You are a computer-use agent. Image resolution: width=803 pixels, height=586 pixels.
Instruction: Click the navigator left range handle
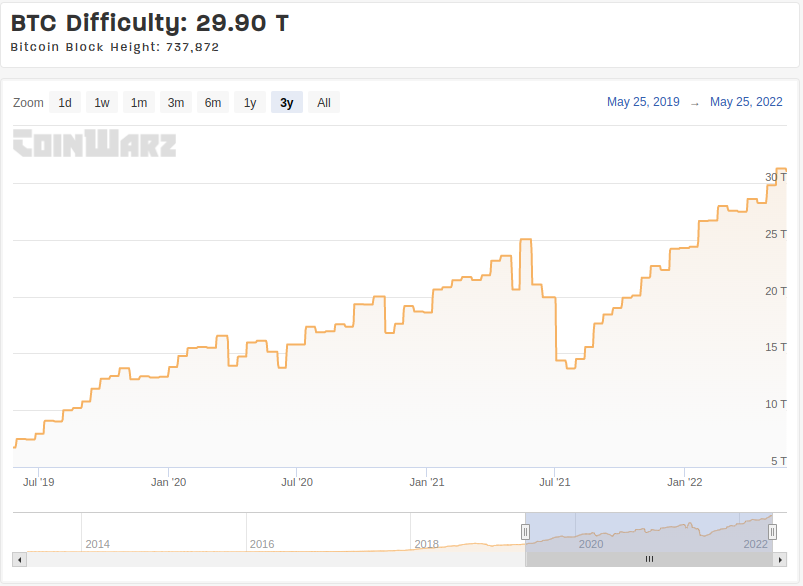point(525,532)
